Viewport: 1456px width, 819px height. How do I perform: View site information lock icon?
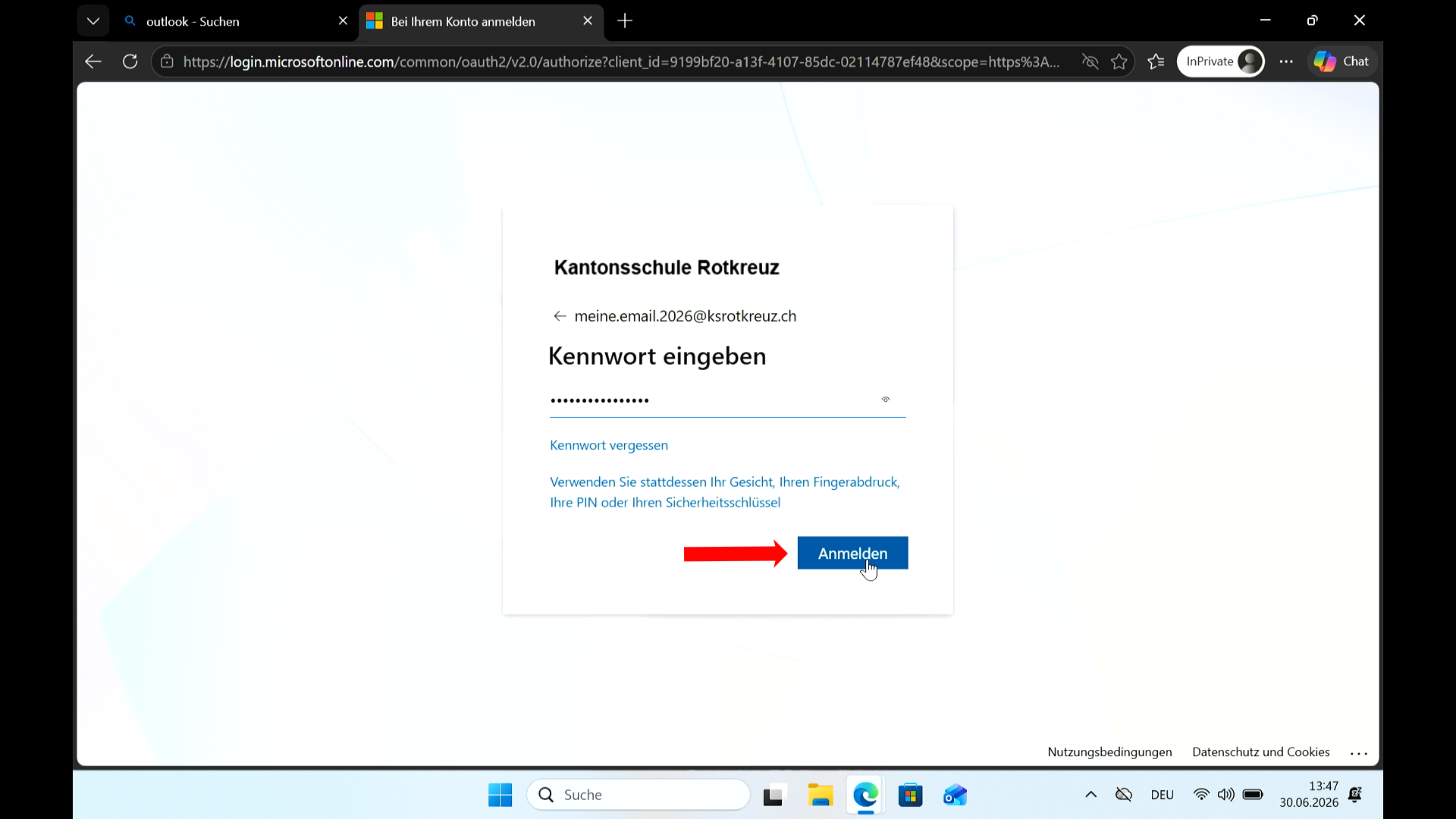[x=167, y=61]
